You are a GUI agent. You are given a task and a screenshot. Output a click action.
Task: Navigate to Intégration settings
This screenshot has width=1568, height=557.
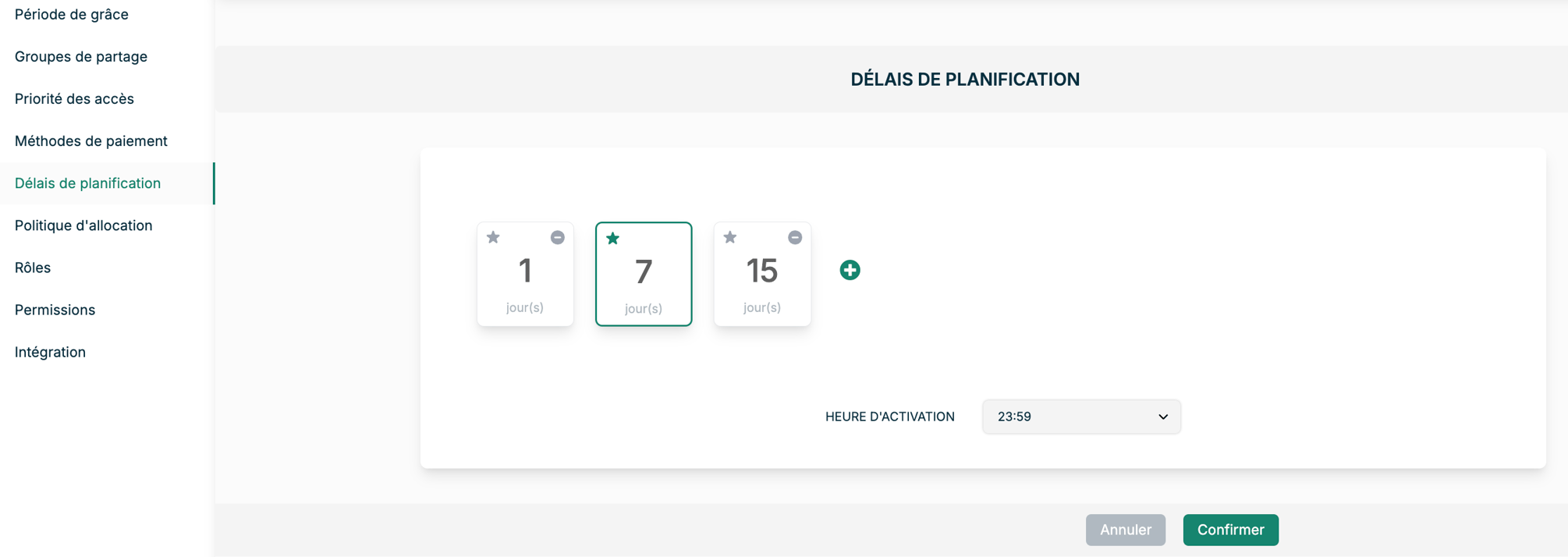tap(50, 352)
